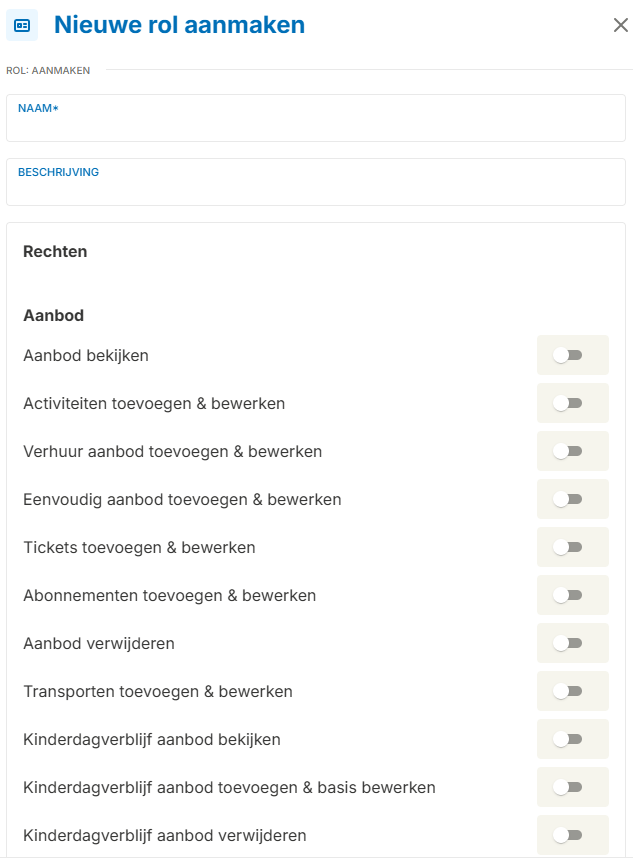Close the Nieuwe rol aanmaken dialog

tap(620, 25)
